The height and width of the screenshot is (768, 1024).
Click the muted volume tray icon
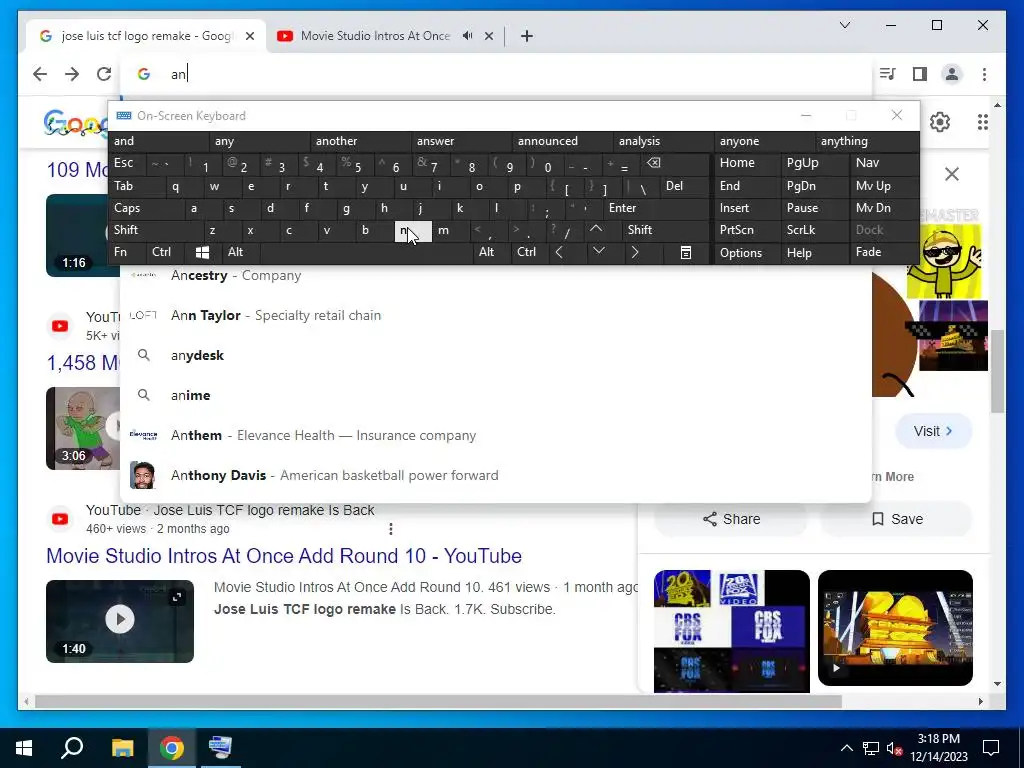[x=894, y=748]
